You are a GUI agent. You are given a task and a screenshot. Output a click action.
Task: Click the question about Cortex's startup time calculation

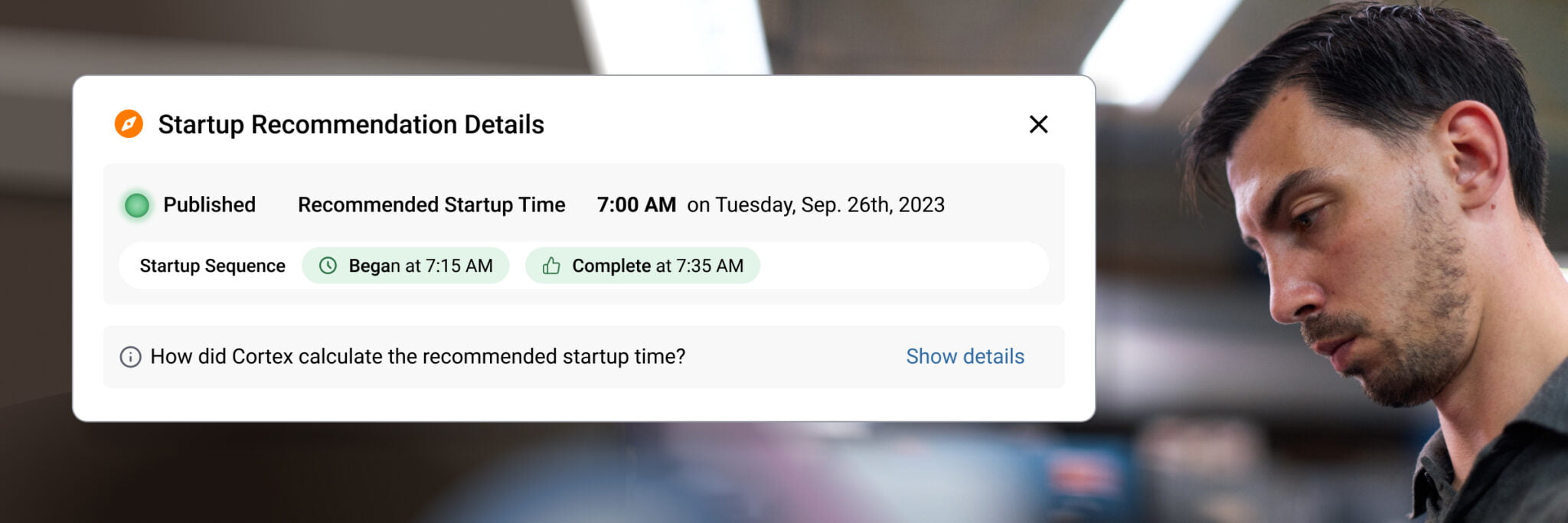(417, 357)
